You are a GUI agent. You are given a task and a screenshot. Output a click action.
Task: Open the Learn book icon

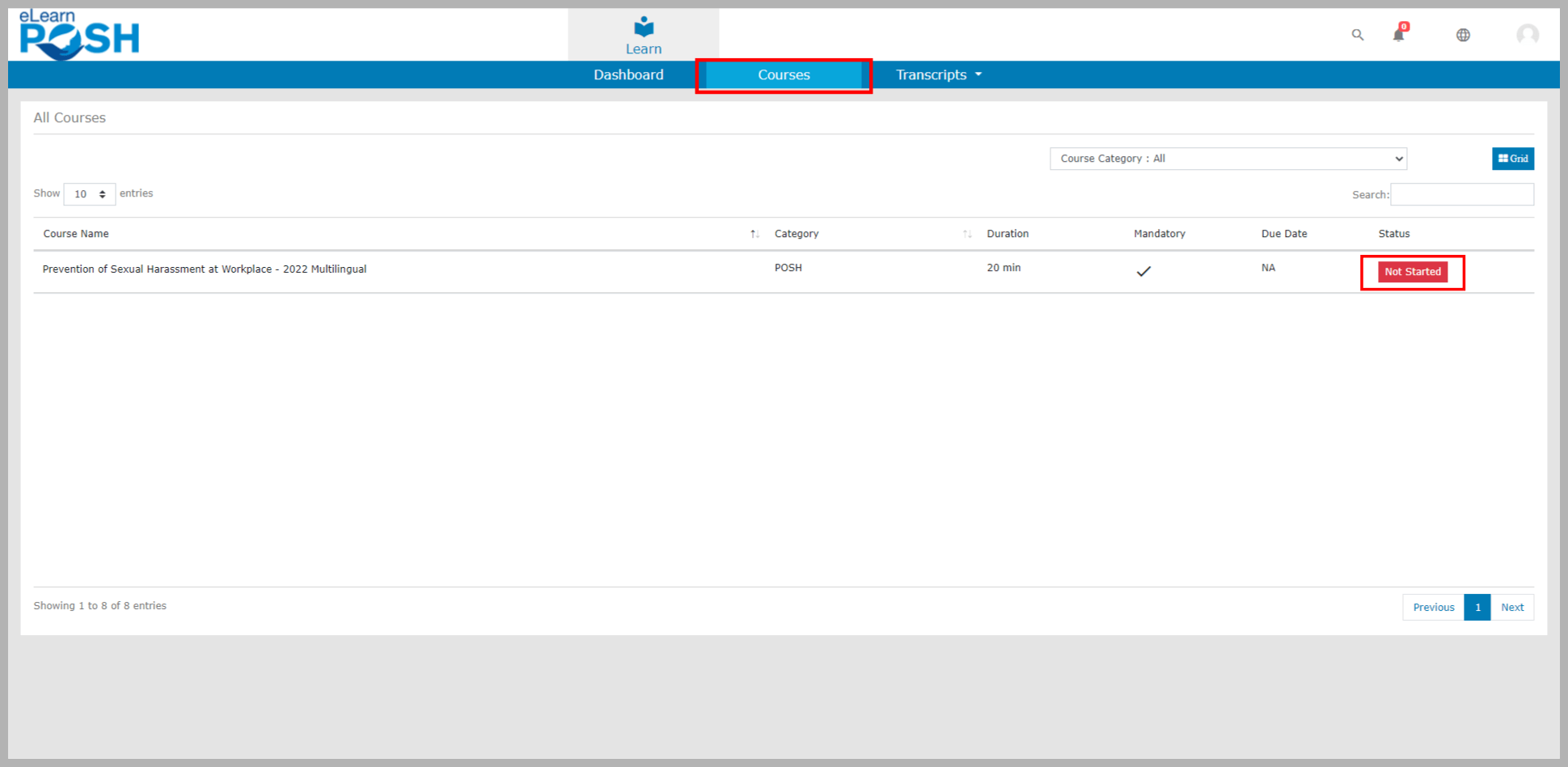click(x=643, y=28)
